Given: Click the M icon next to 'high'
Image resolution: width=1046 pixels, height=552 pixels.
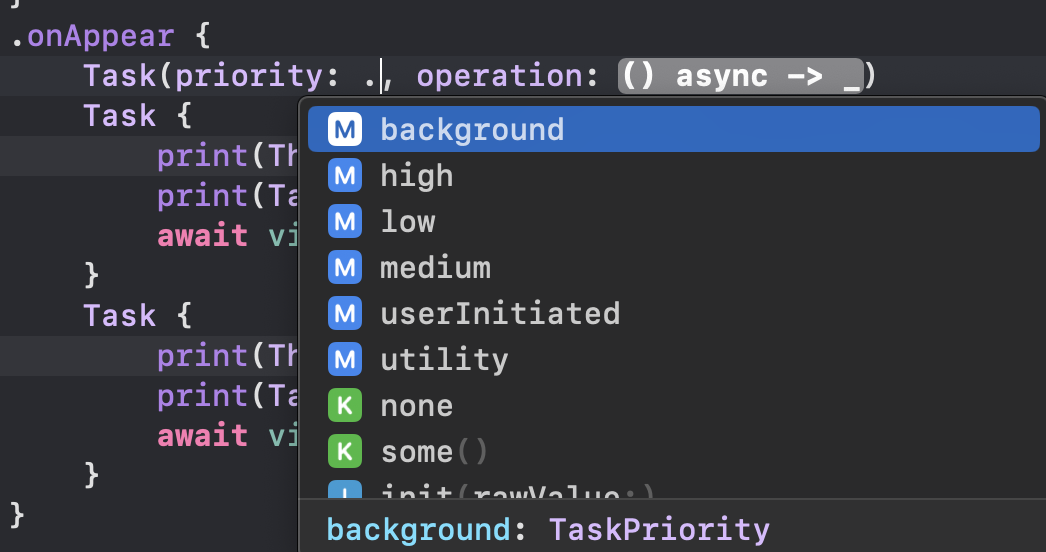Looking at the screenshot, I should tap(345, 176).
